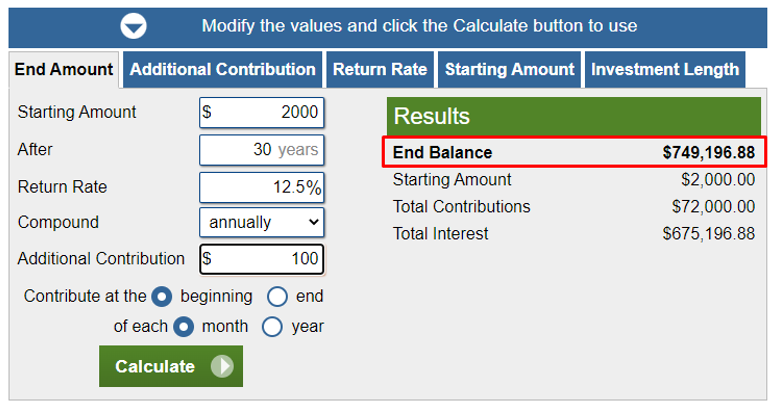Screen dimensions: 776x409
Task: Select the beginning contribution radio button
Action: click(x=162, y=297)
